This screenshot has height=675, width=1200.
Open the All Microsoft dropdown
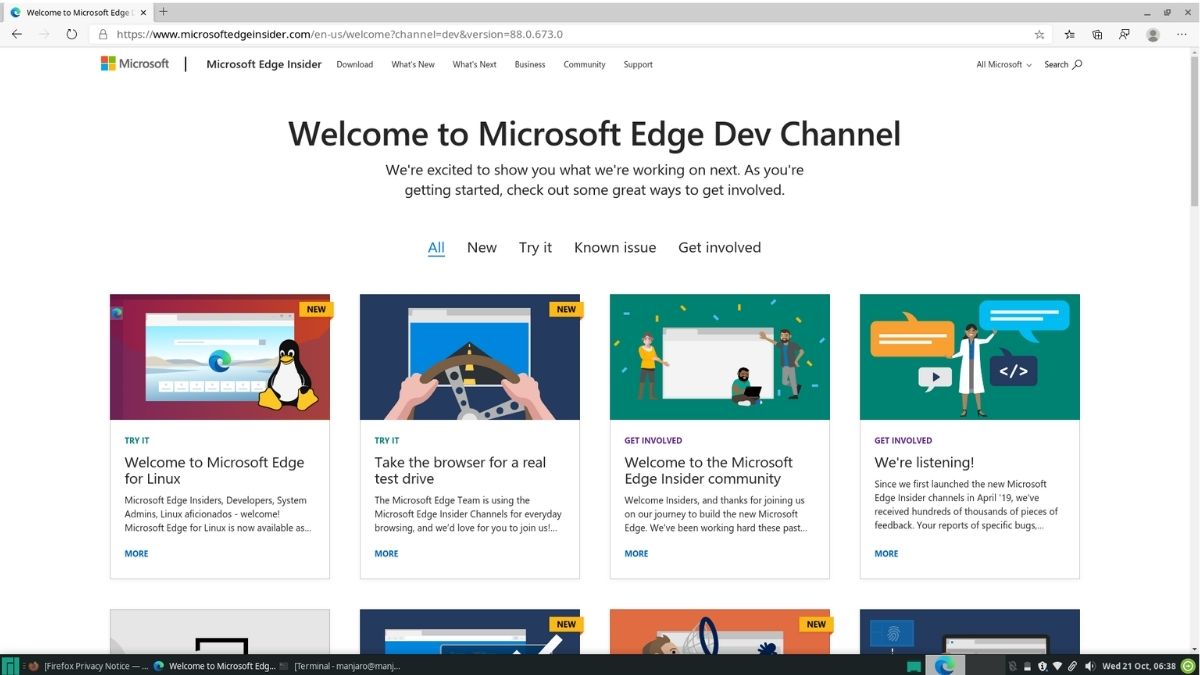tap(1002, 63)
